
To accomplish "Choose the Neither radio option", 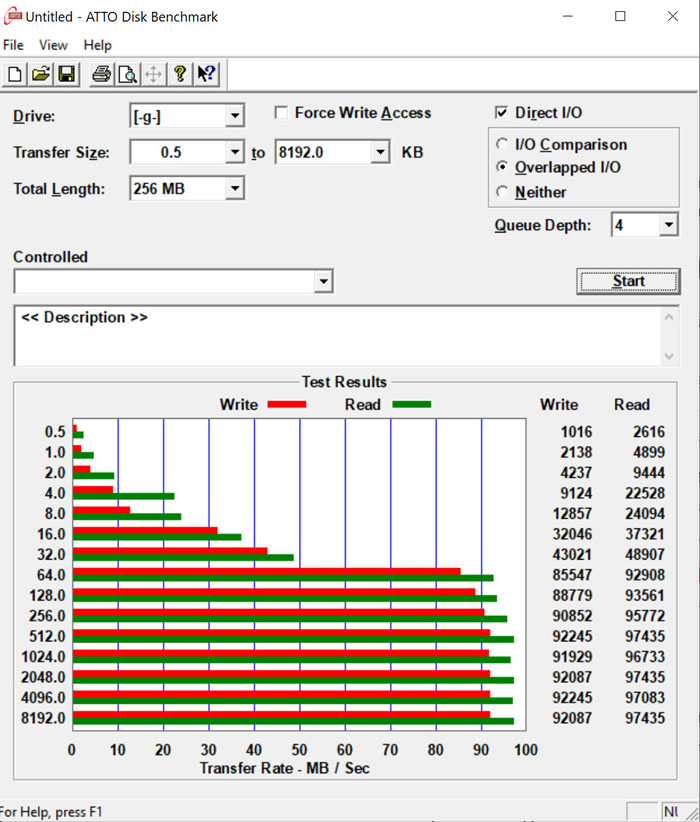I will (x=502, y=192).
